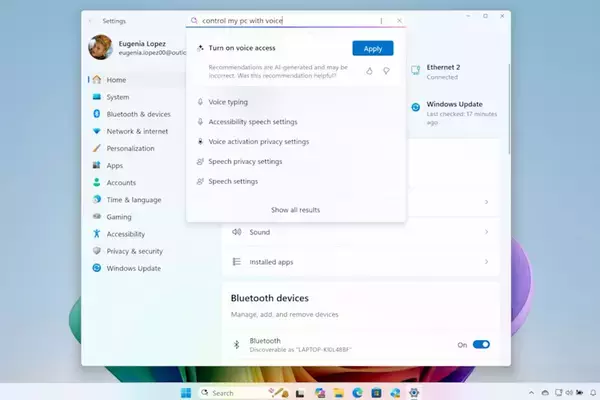Launch Microsoft Edge from the taskbar
Image resolution: width=600 pixels, height=400 pixels.
point(357,393)
